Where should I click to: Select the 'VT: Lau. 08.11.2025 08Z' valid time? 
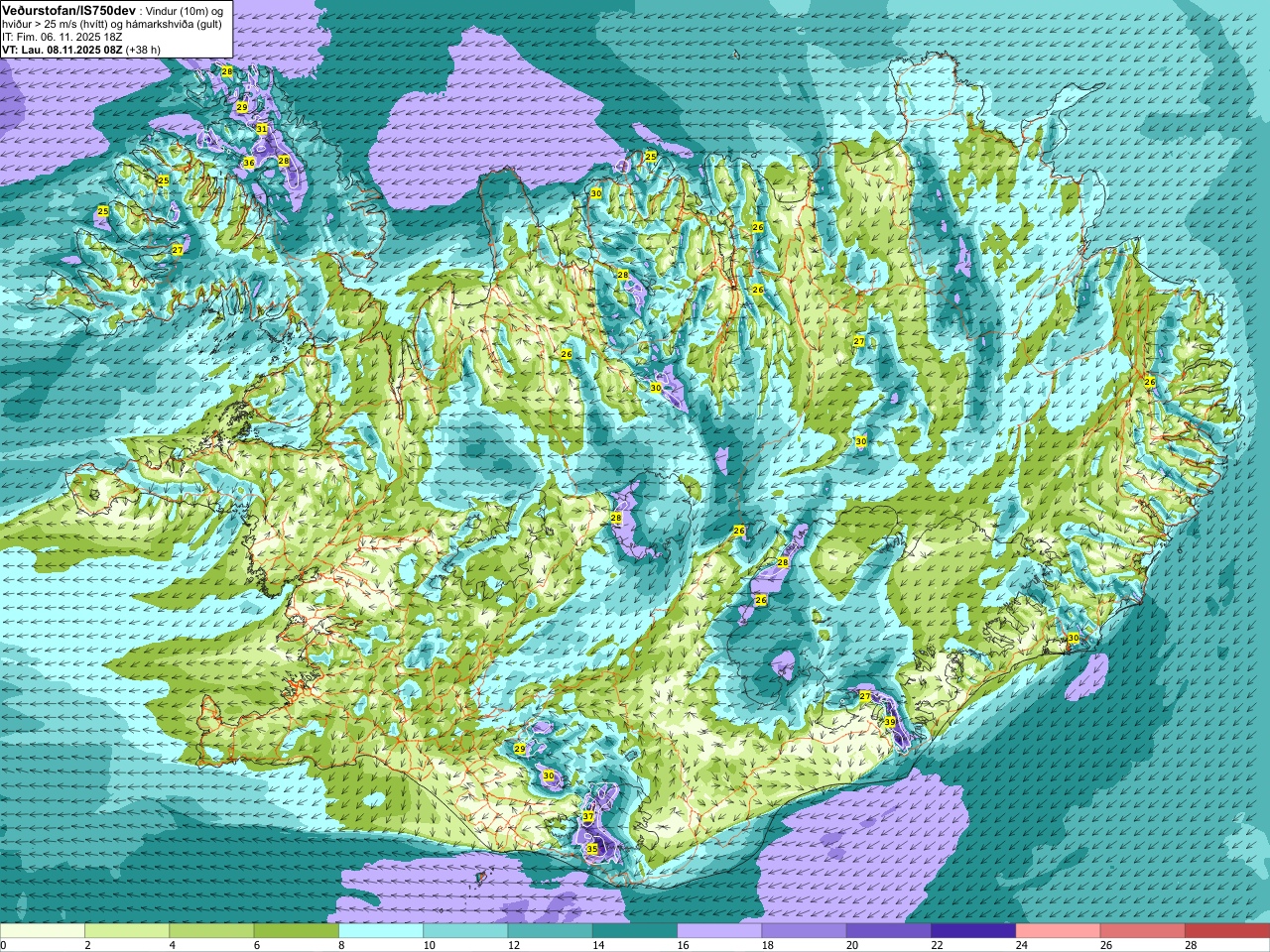62,50
